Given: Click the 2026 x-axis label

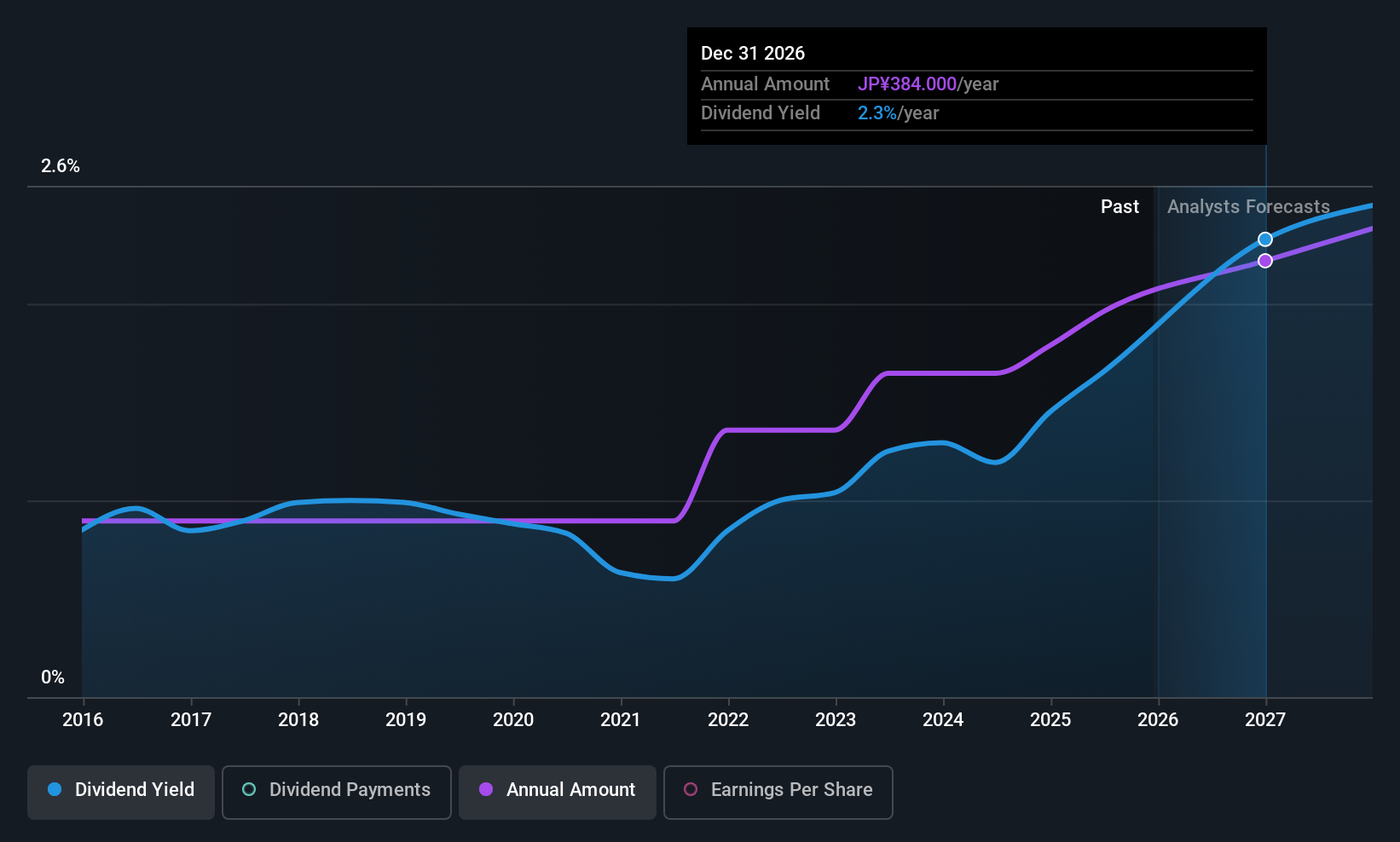Looking at the screenshot, I should pyautogui.click(x=1158, y=720).
